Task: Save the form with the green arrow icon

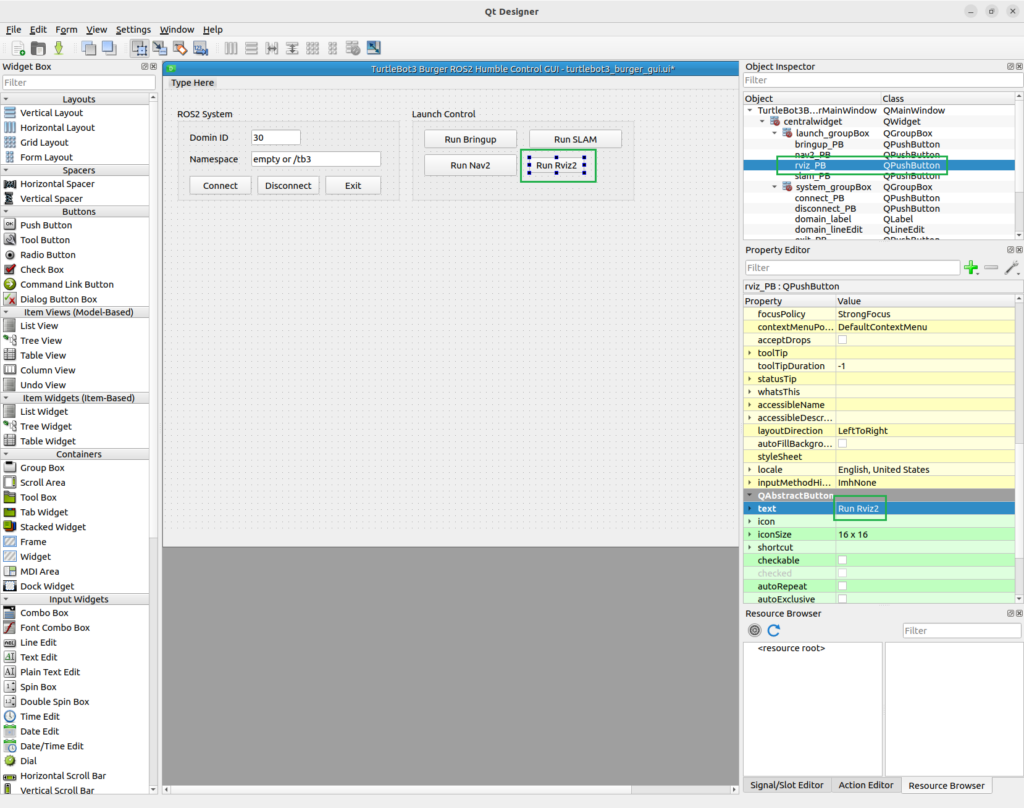Action: click(59, 48)
